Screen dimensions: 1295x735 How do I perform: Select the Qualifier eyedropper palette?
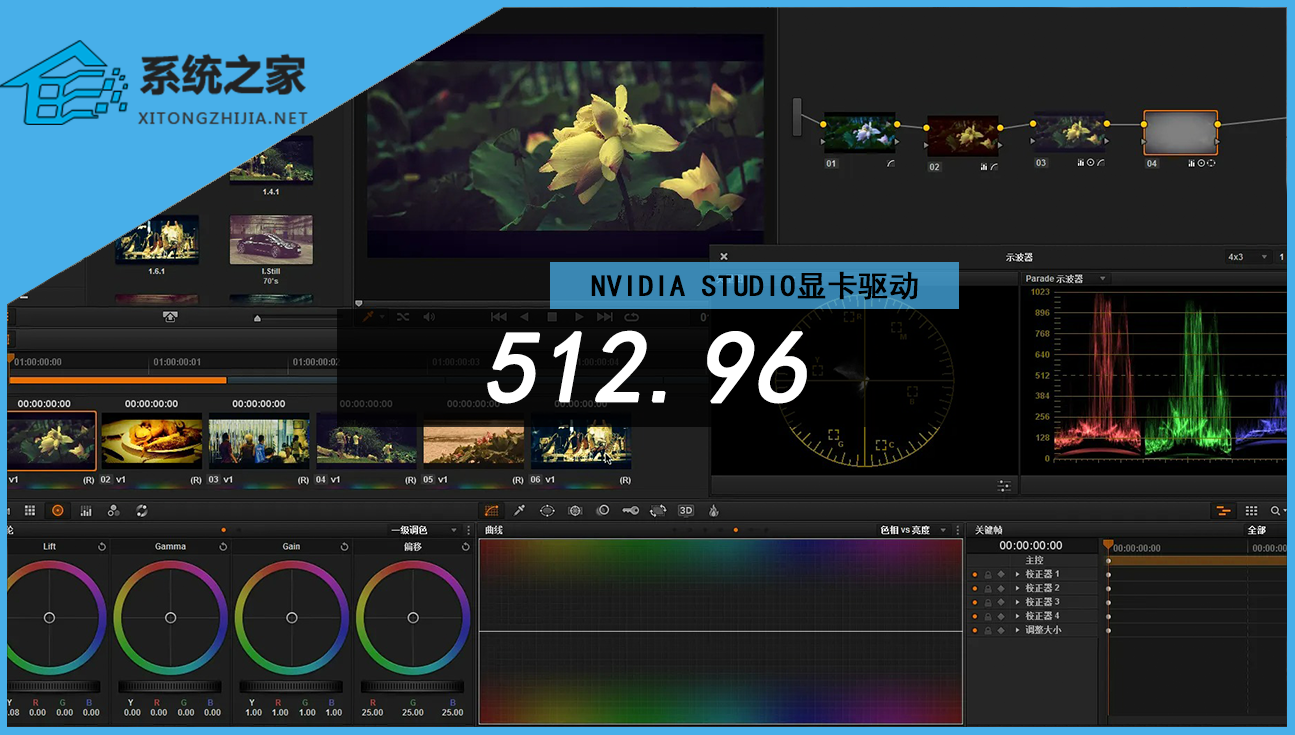(x=519, y=510)
